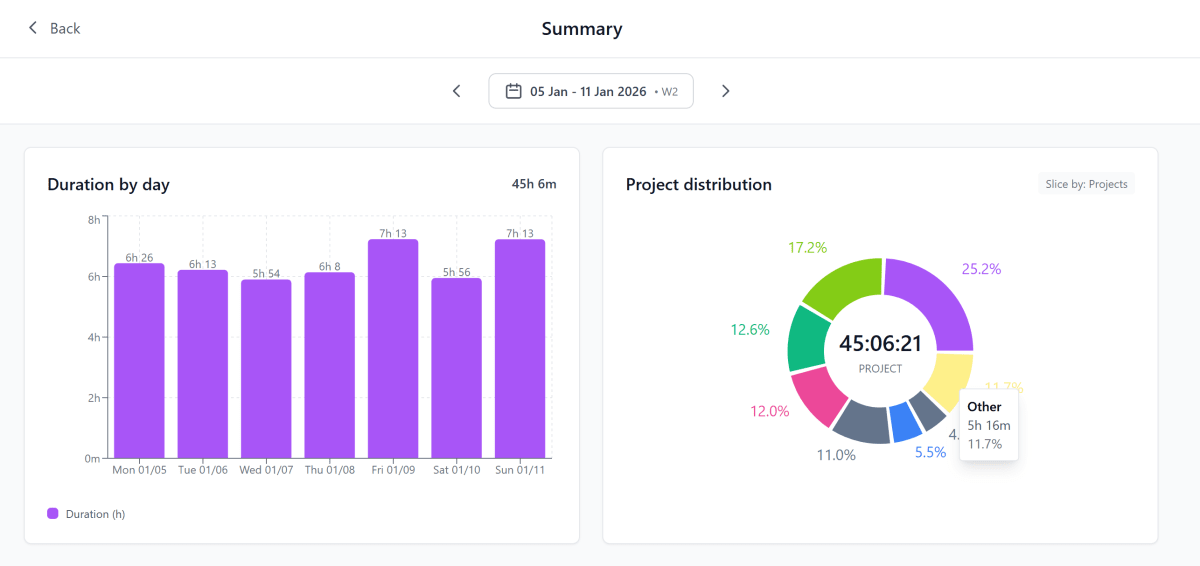Click the Back link text
The height and width of the screenshot is (566, 1200).
point(65,28)
